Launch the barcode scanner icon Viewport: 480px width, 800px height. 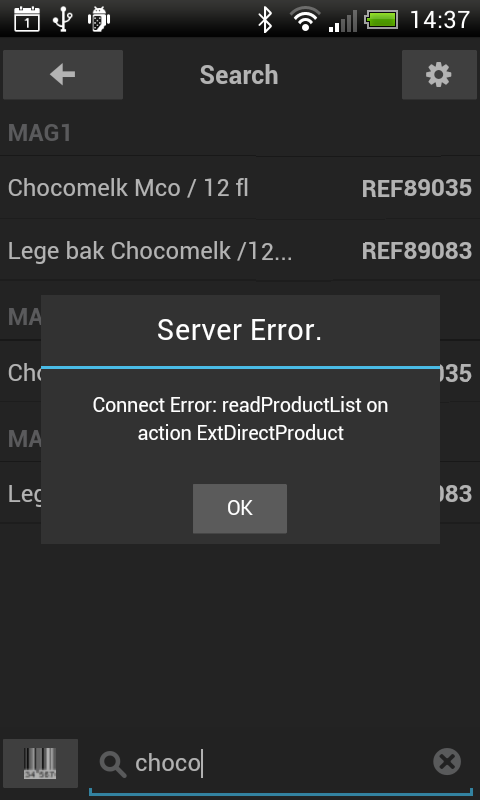(x=40, y=763)
